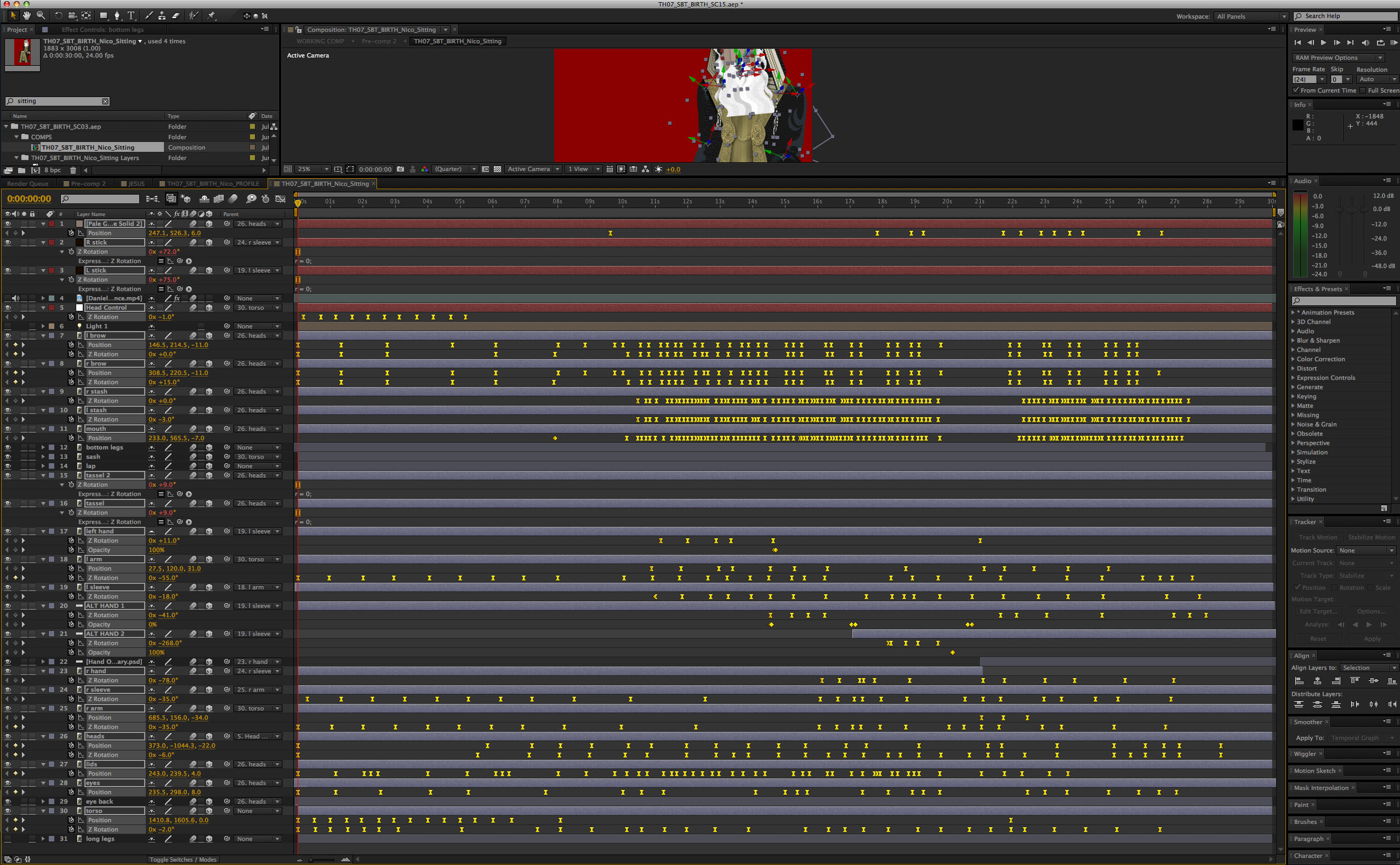Select the Puppet Pin tool
This screenshot has width=1400, height=865.
(211, 15)
